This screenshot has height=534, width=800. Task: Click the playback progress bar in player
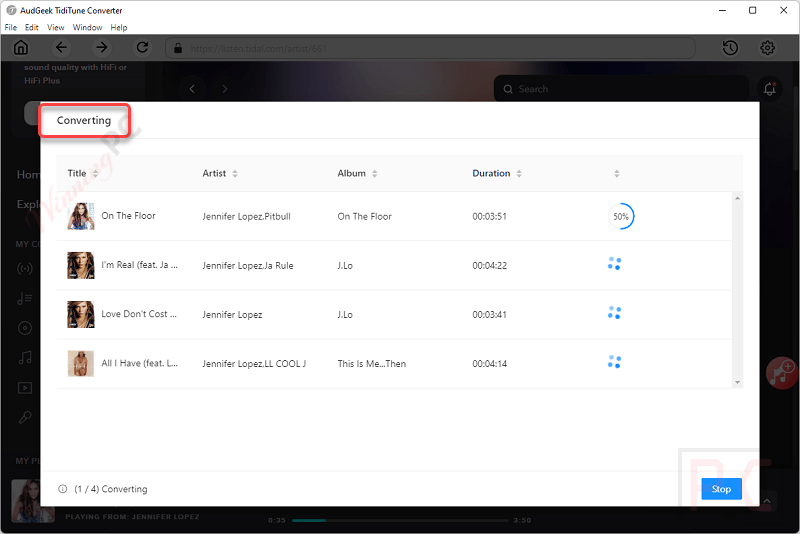click(x=400, y=520)
